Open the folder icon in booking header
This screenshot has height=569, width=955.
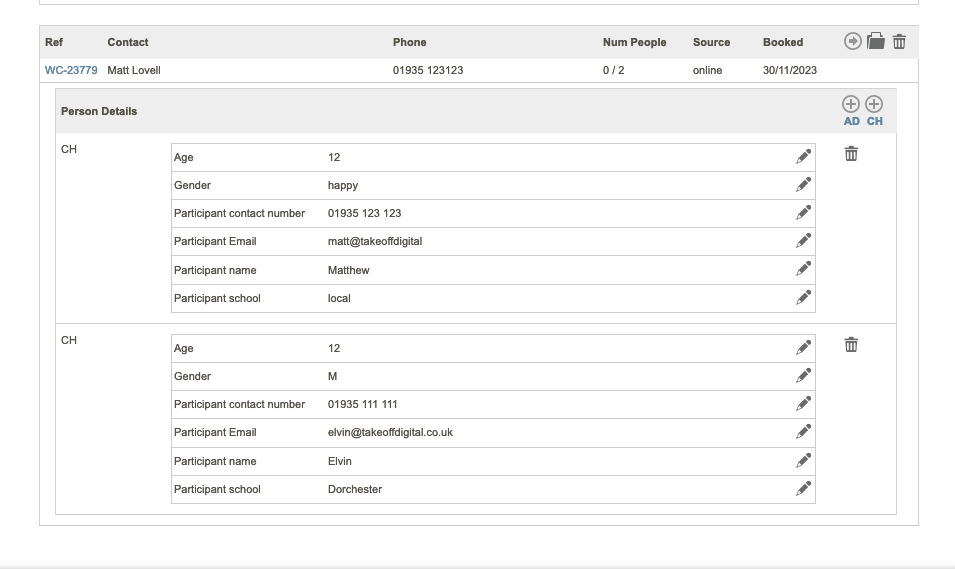[x=876, y=41]
